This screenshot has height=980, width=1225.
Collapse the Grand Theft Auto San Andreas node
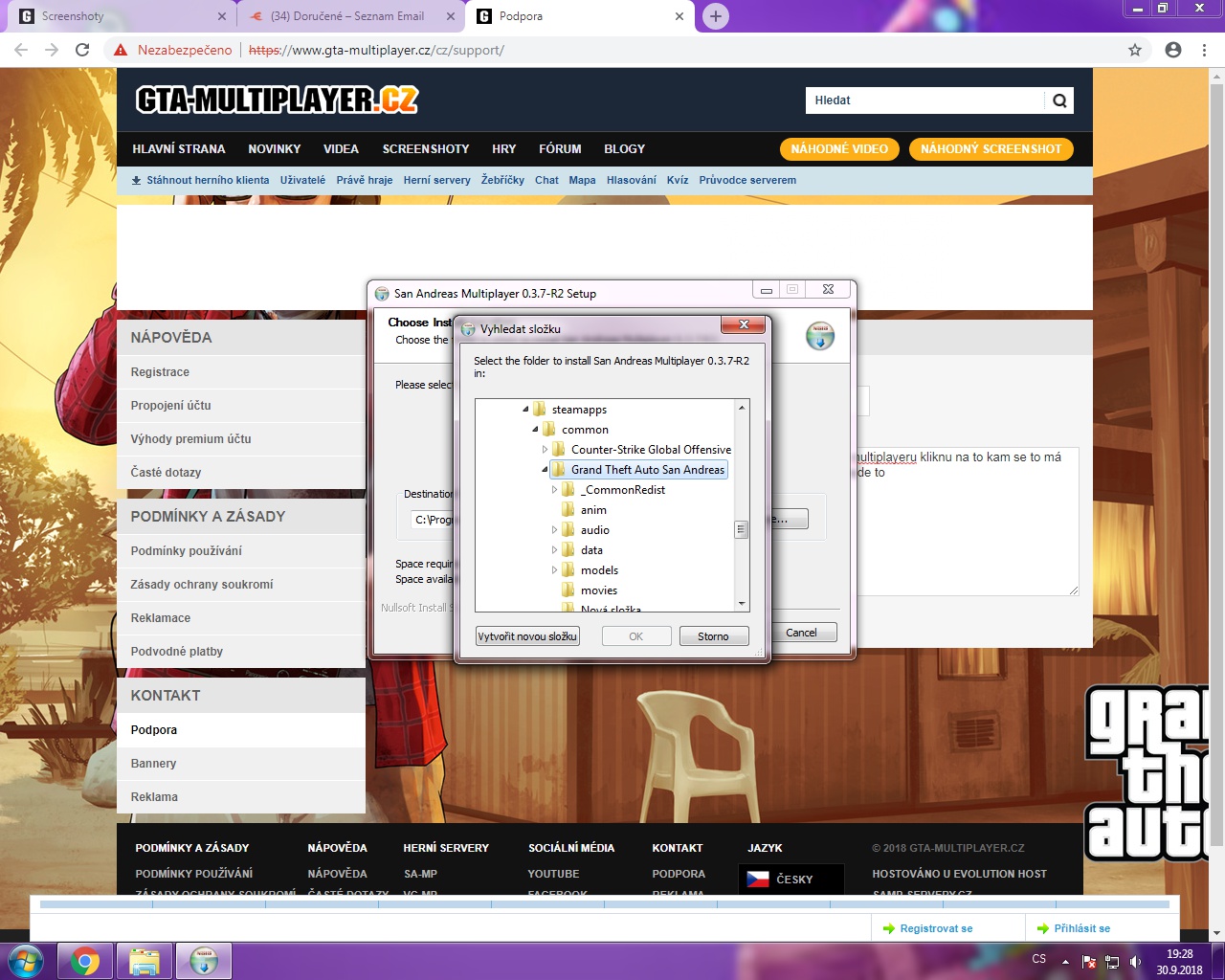pyautogui.click(x=545, y=470)
